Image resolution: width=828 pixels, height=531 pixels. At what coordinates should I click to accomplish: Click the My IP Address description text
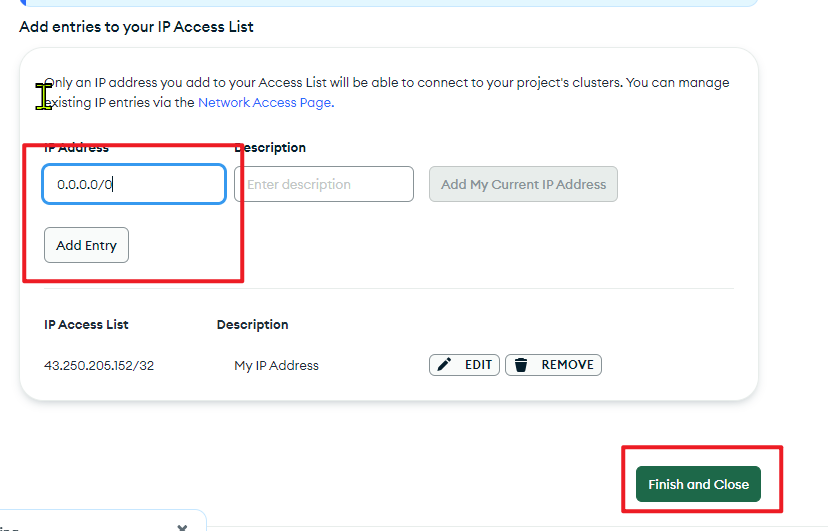[x=276, y=365]
